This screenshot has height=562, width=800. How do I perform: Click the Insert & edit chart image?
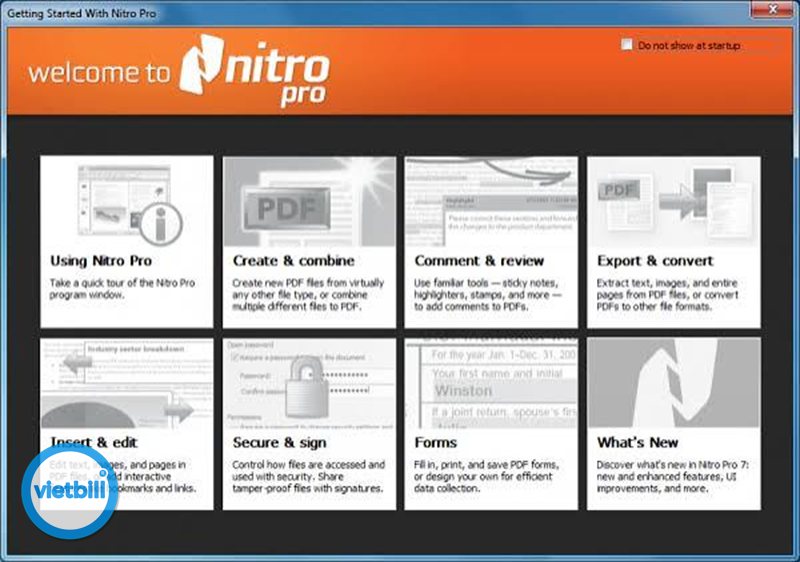127,384
